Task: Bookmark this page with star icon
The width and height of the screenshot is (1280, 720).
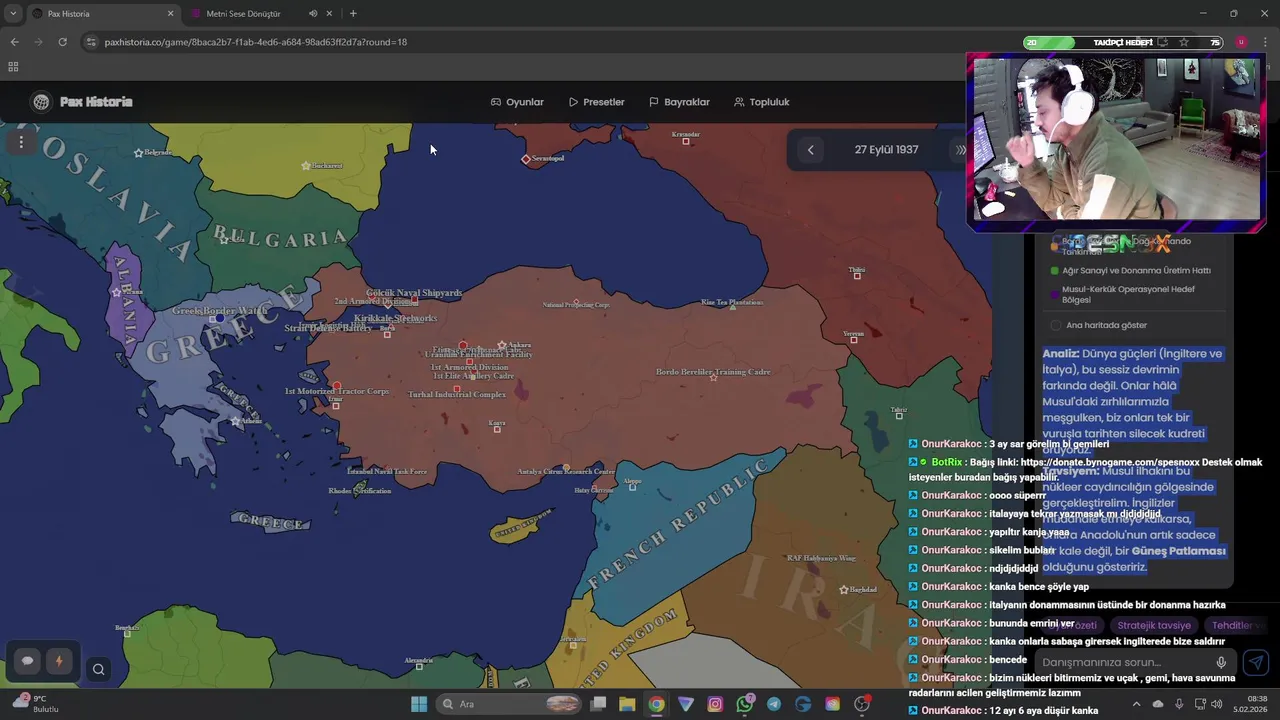Action: (1184, 42)
